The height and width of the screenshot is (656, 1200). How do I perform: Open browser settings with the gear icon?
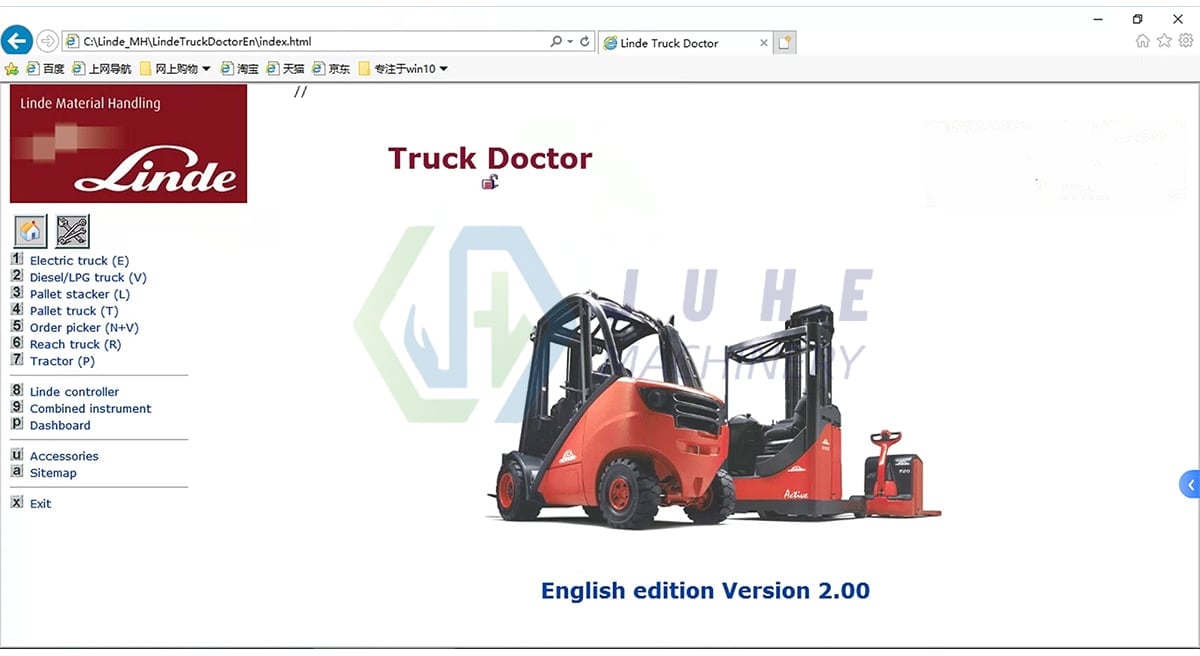coord(1187,42)
